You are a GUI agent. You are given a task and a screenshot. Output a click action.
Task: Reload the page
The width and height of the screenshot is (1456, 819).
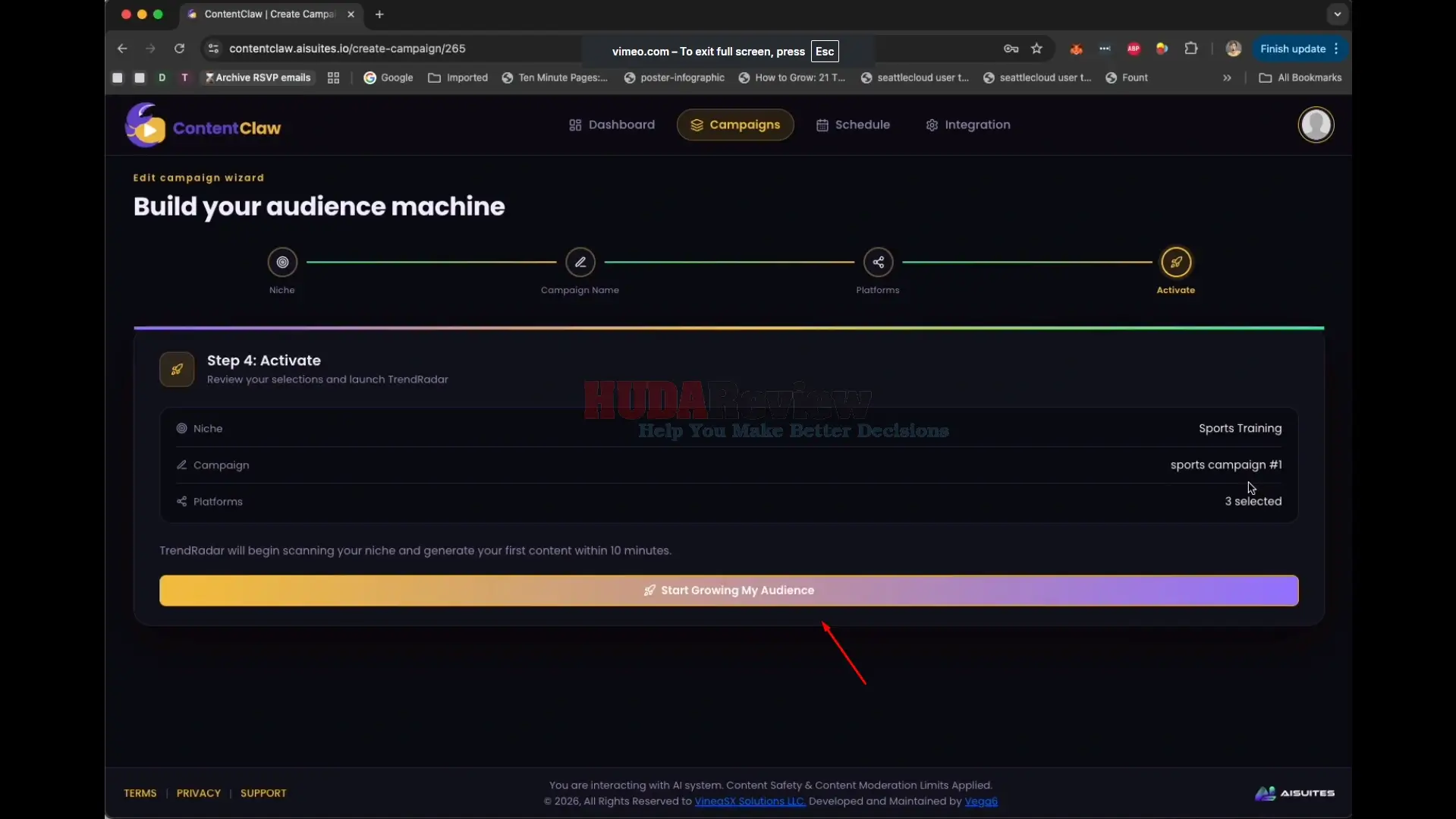tap(179, 49)
